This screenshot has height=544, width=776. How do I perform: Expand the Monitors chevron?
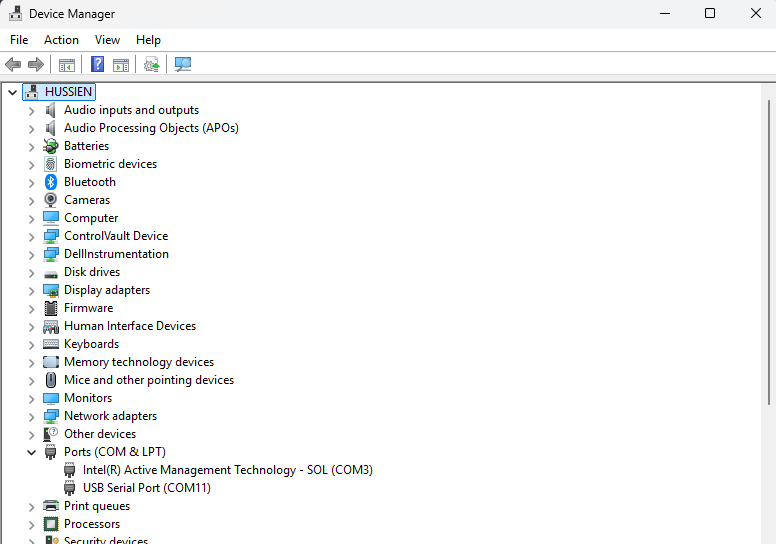(x=31, y=399)
